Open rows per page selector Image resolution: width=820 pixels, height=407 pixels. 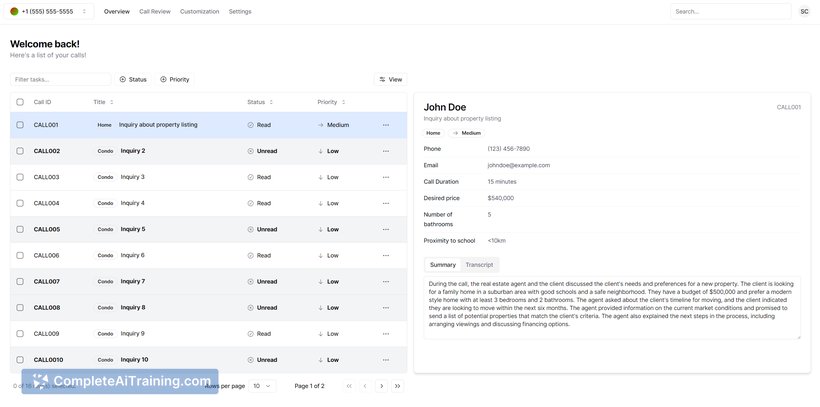pos(262,386)
